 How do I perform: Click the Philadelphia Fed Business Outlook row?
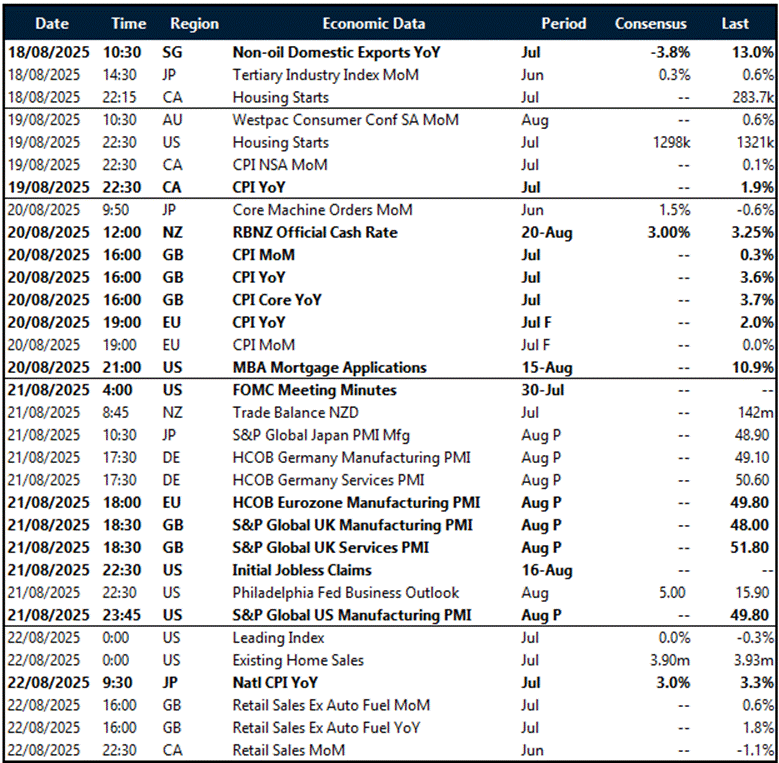pos(346,593)
